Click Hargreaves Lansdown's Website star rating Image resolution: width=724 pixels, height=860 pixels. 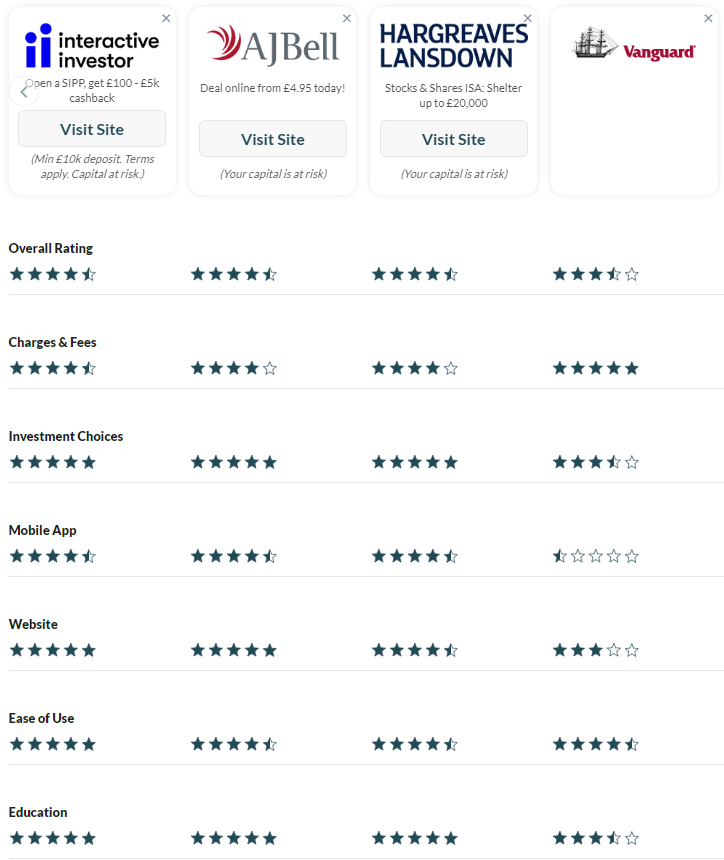(x=415, y=650)
